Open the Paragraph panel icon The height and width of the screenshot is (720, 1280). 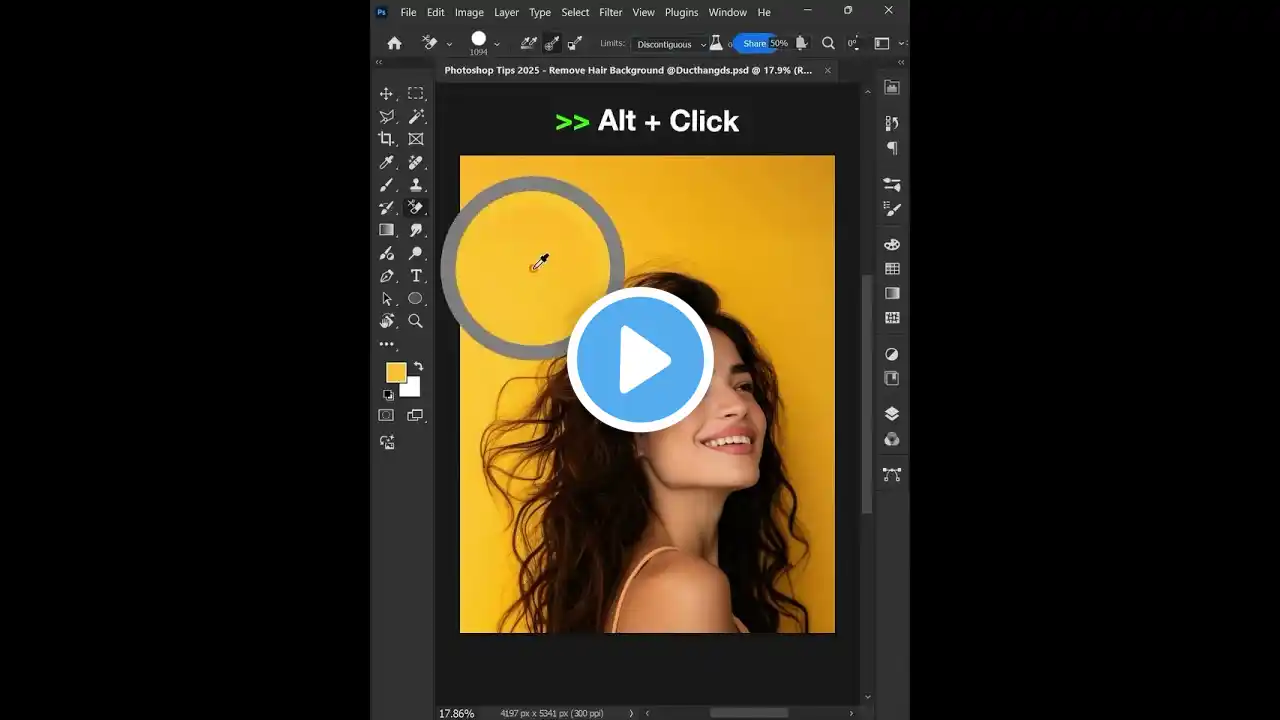pyautogui.click(x=892, y=148)
